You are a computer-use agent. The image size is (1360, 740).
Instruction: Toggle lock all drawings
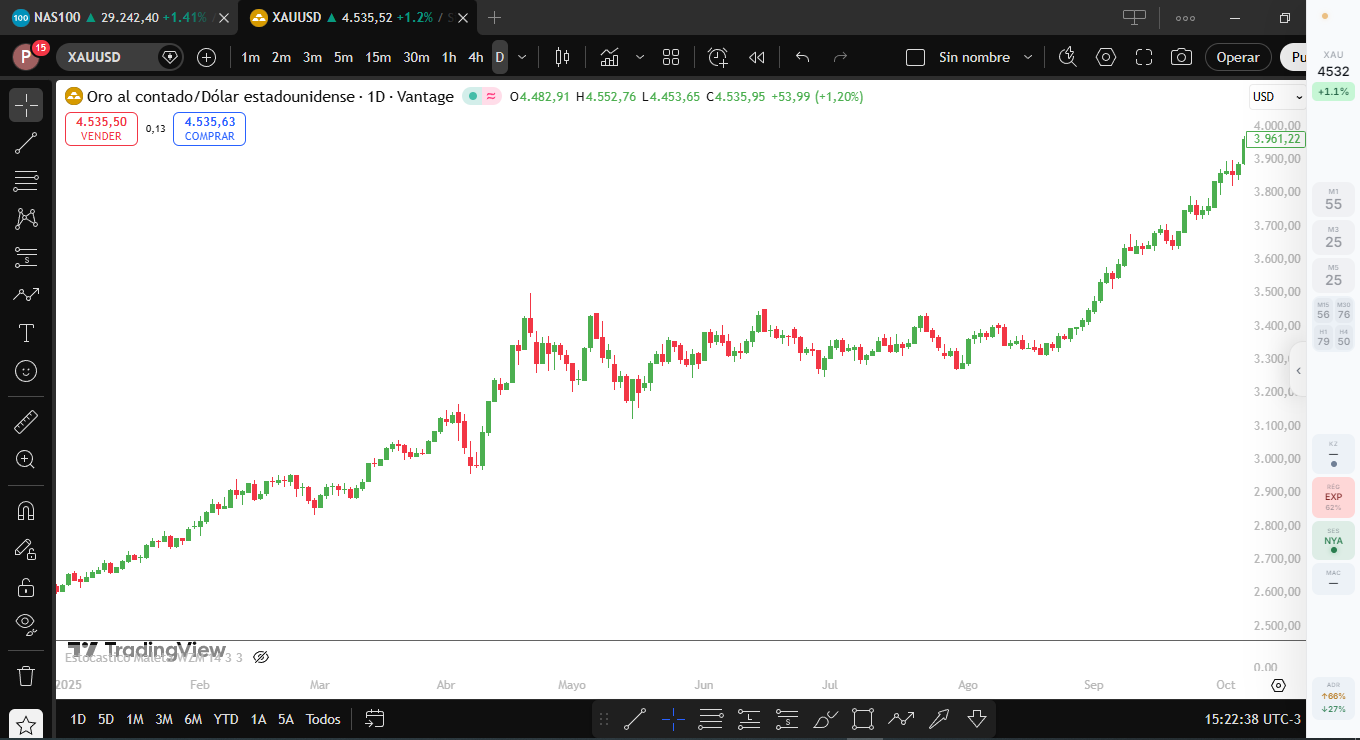coord(26,587)
